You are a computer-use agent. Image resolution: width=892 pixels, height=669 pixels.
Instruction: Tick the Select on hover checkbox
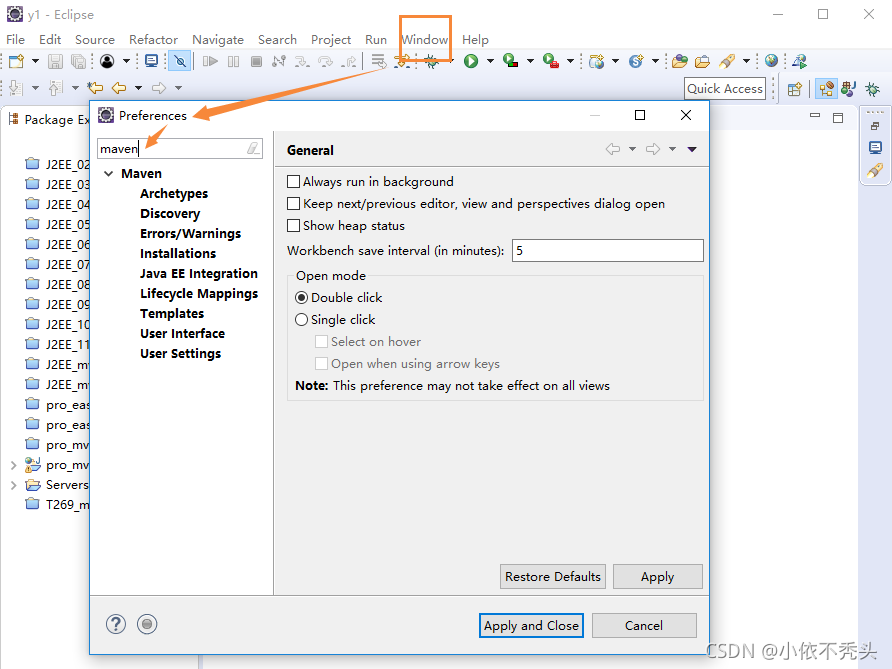(x=321, y=341)
